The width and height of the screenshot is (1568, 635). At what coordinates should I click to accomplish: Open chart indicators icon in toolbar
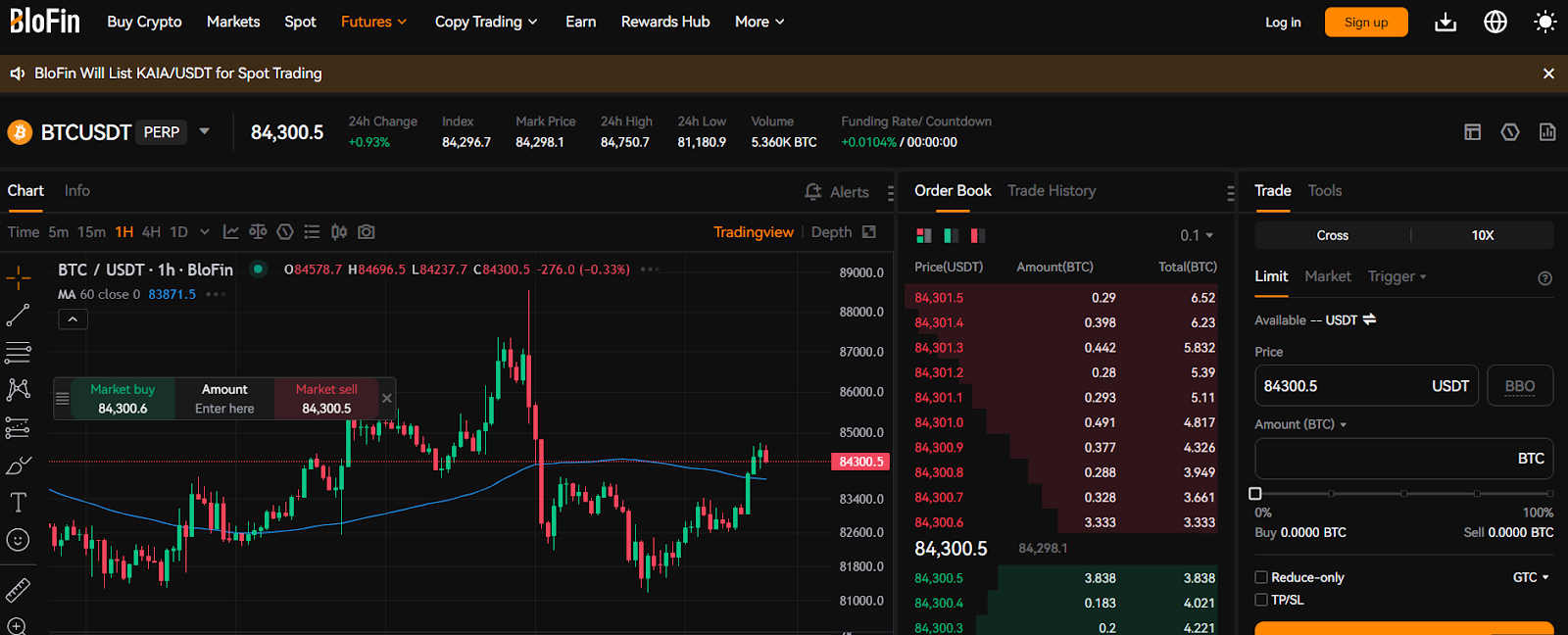(230, 232)
